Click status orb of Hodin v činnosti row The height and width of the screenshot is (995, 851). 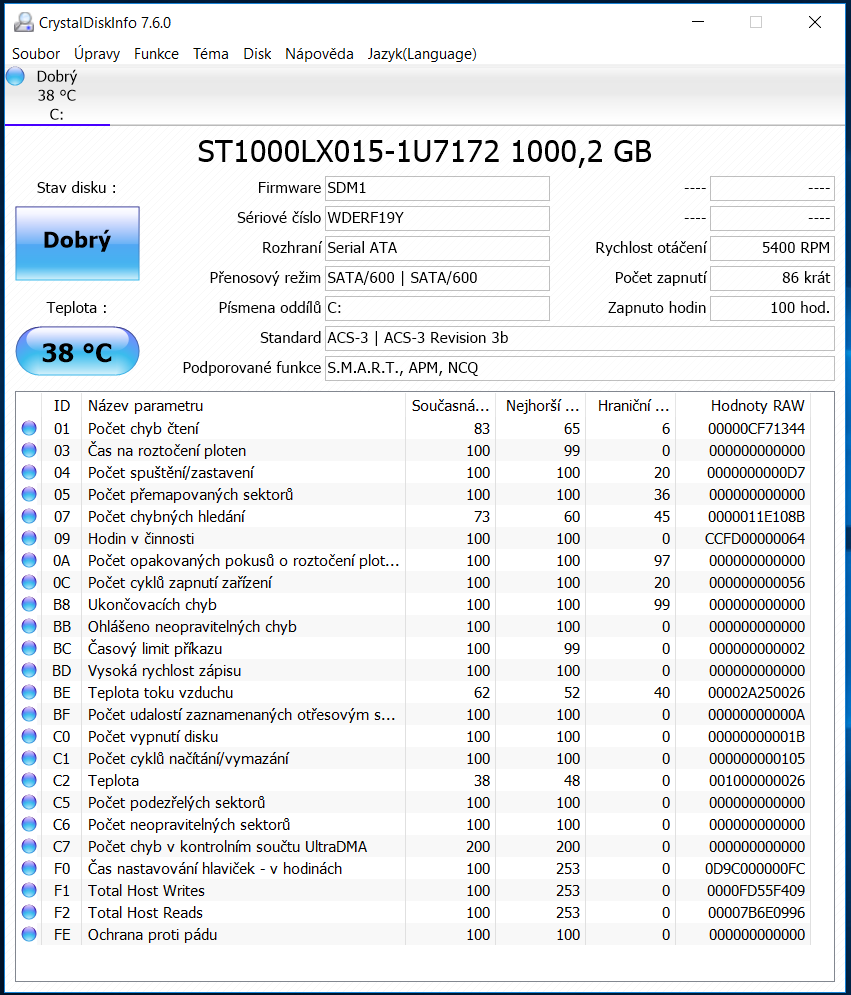pyautogui.click(x=29, y=539)
